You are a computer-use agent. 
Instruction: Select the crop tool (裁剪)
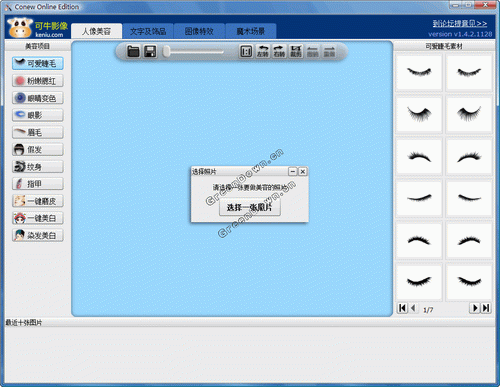296,52
